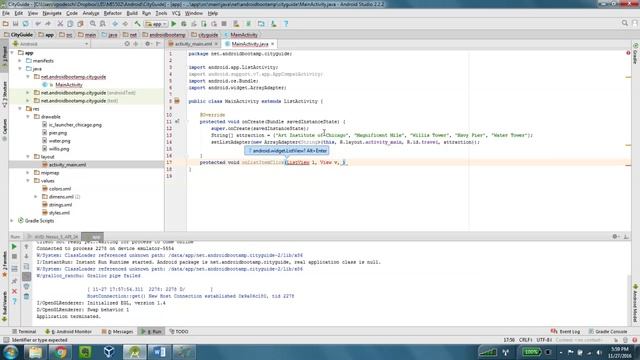Toggle the Captures side tool window
Screen dimensions: 640x360
[4, 130]
